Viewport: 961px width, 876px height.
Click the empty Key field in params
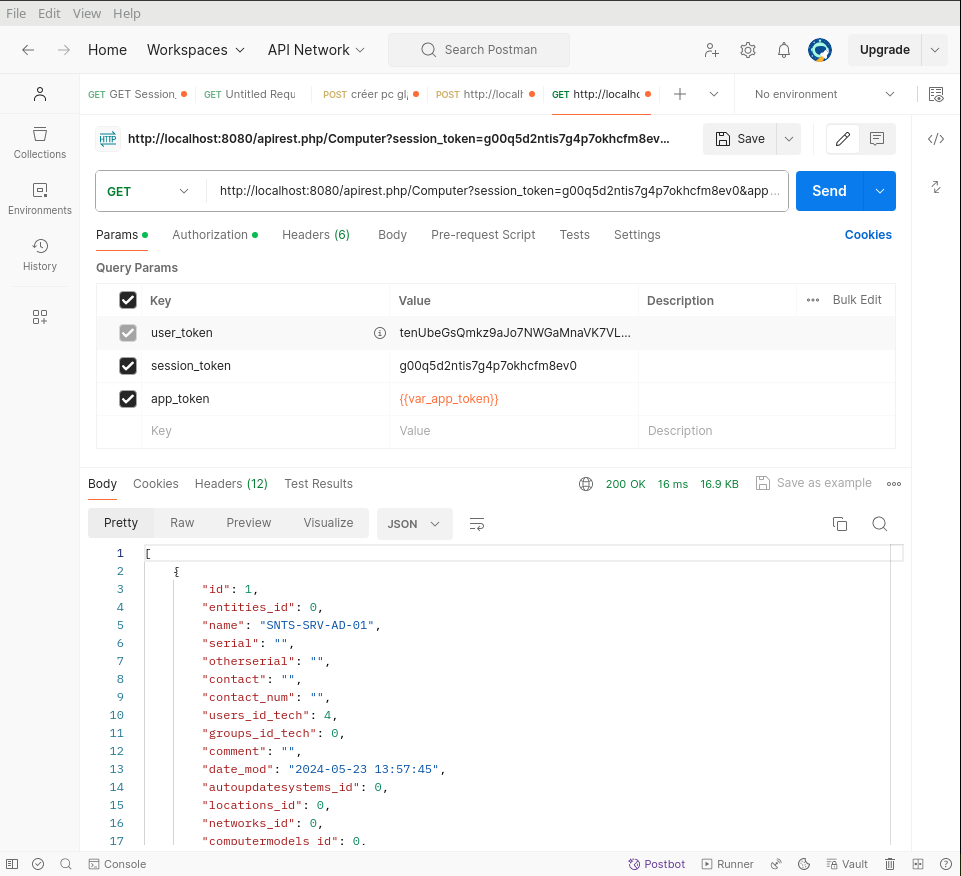click(x=265, y=432)
